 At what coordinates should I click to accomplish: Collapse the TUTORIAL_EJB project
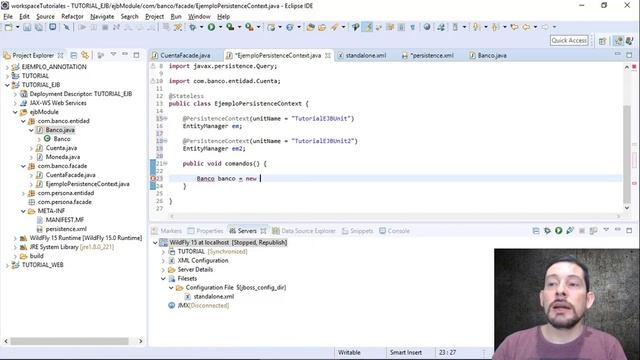(7, 85)
